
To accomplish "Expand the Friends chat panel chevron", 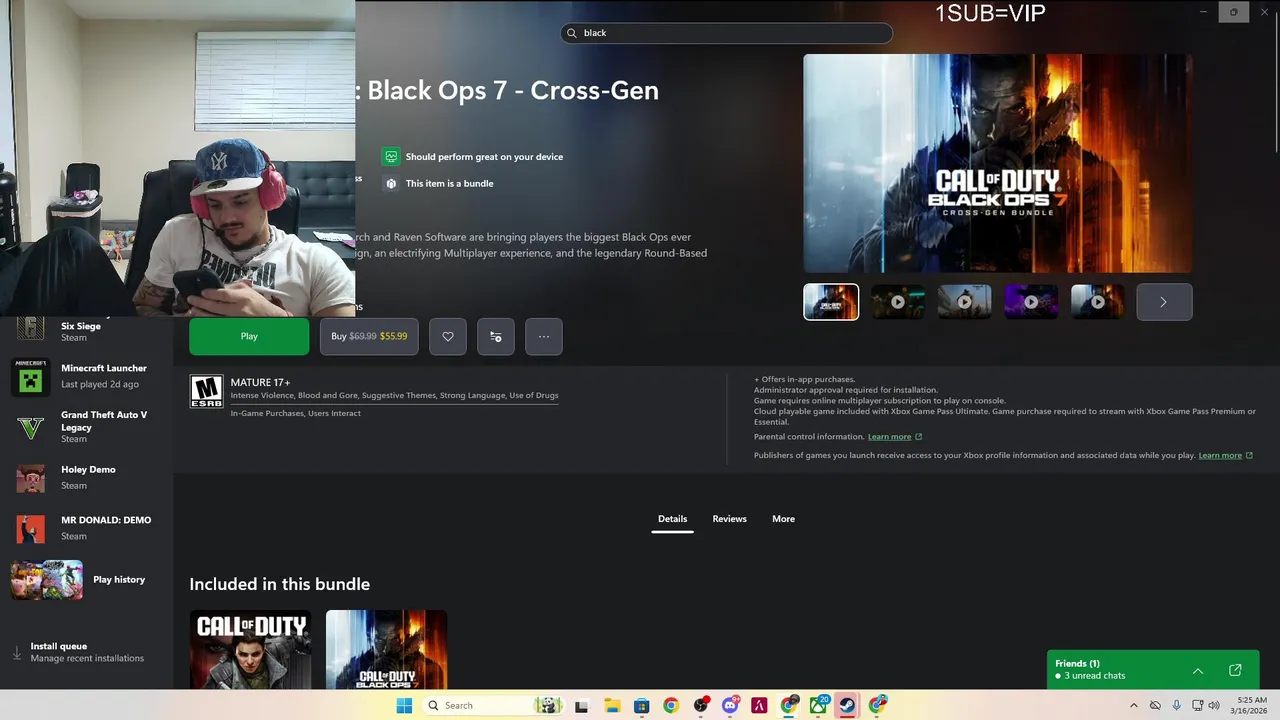I will point(1198,670).
